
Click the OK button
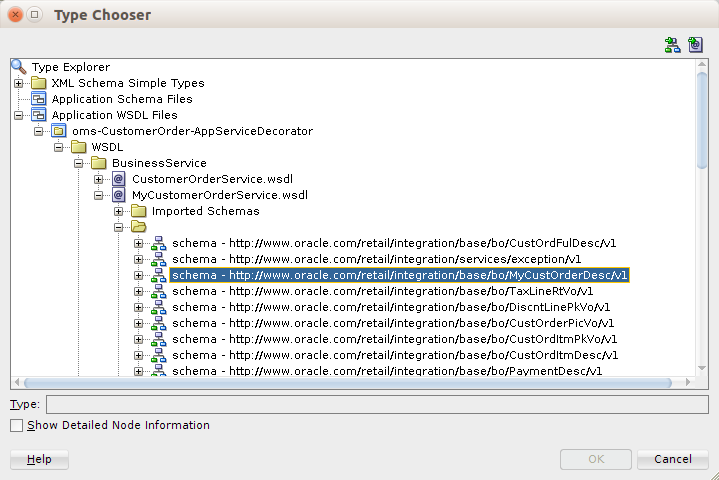(x=596, y=459)
